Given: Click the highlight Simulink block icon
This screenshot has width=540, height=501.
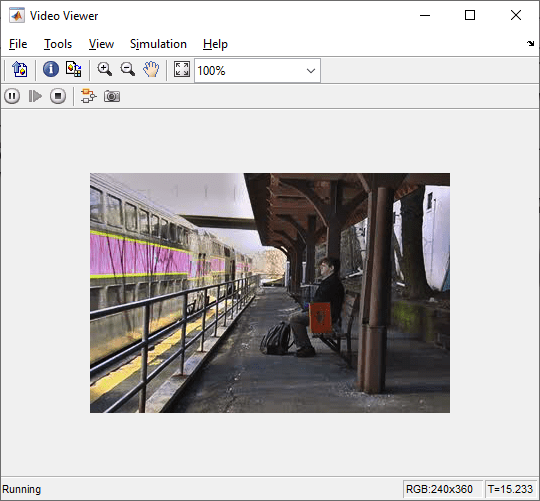Looking at the screenshot, I should point(89,96).
